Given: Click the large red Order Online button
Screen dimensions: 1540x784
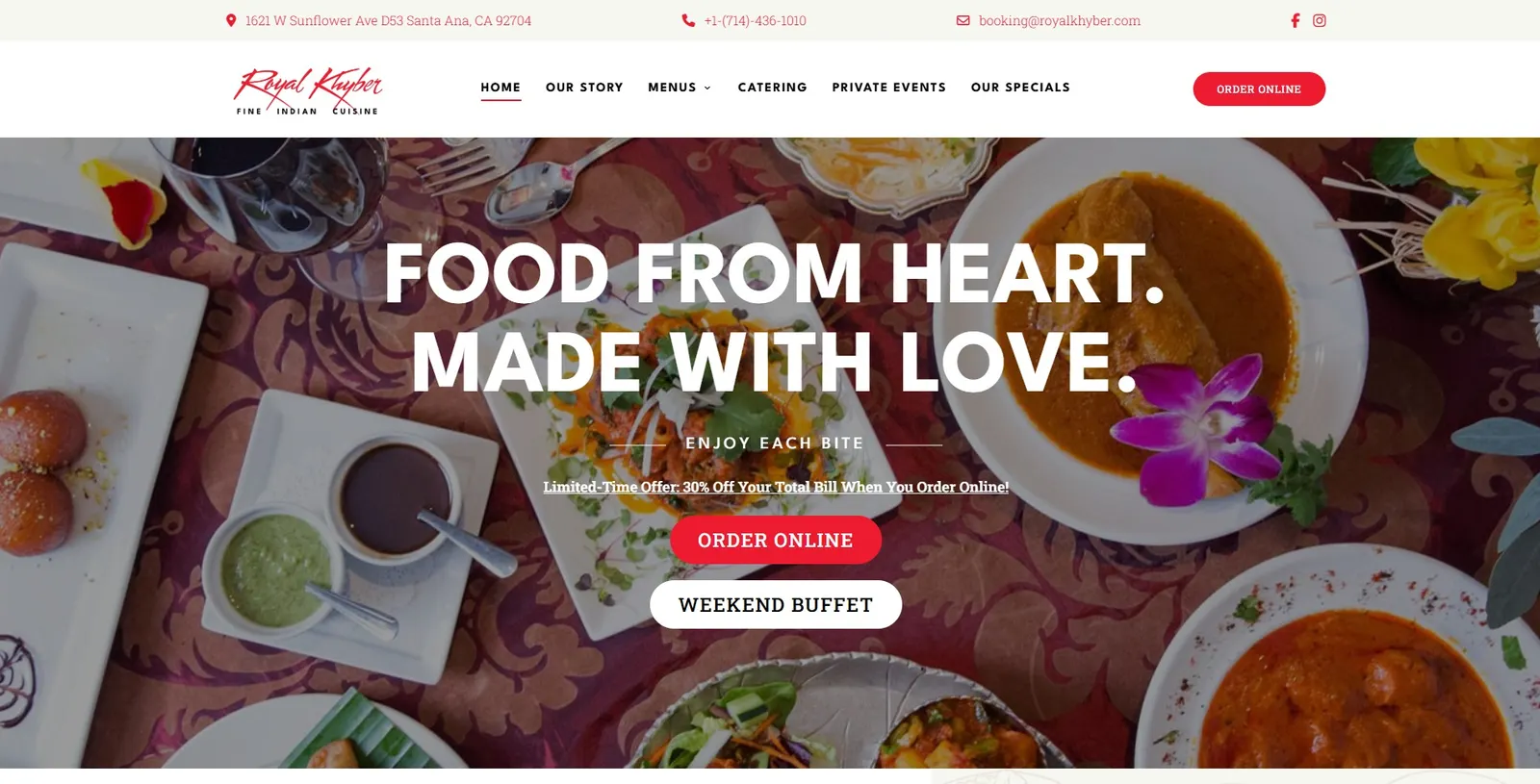Looking at the screenshot, I should point(776,540).
